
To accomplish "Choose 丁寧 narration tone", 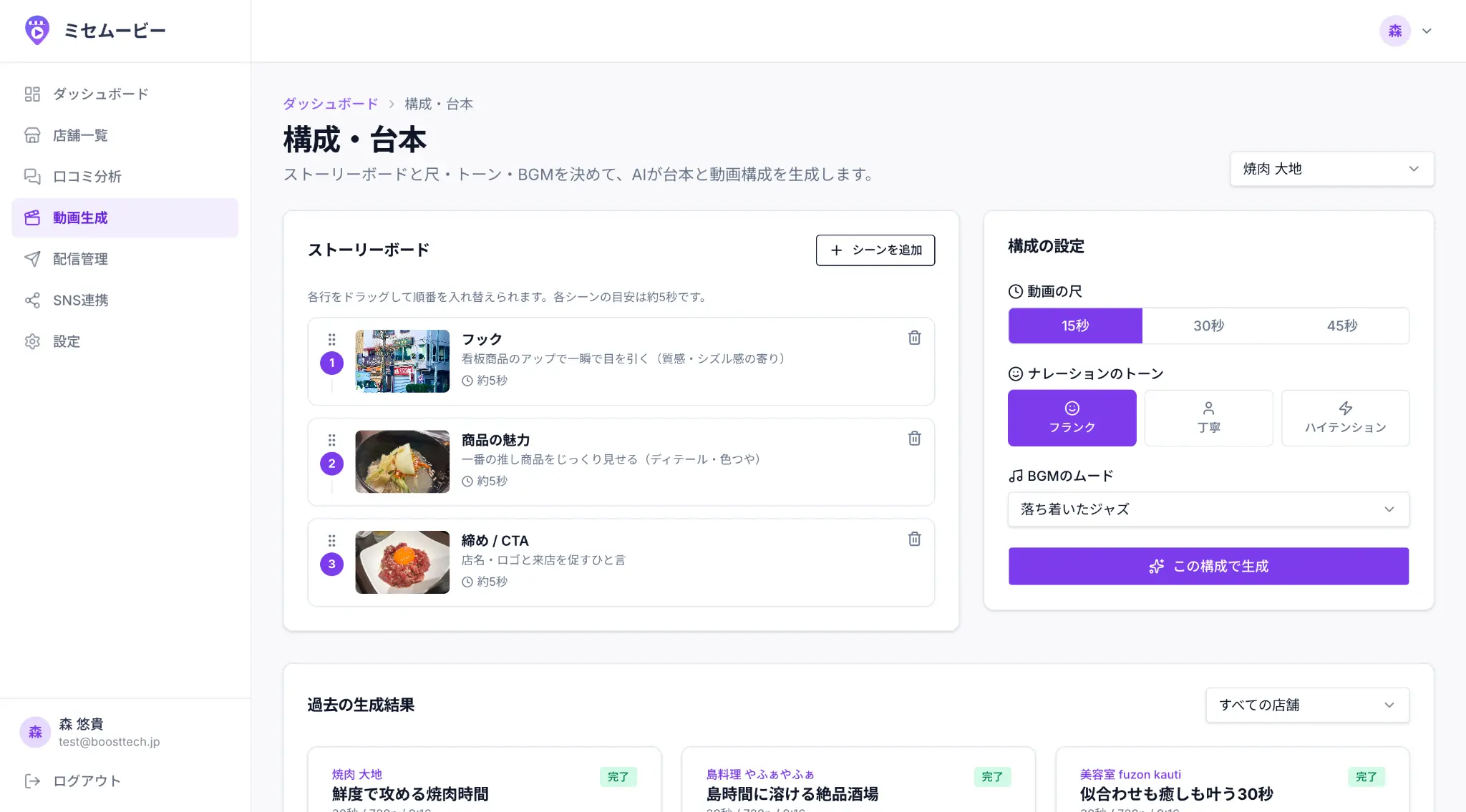I will coord(1208,418).
